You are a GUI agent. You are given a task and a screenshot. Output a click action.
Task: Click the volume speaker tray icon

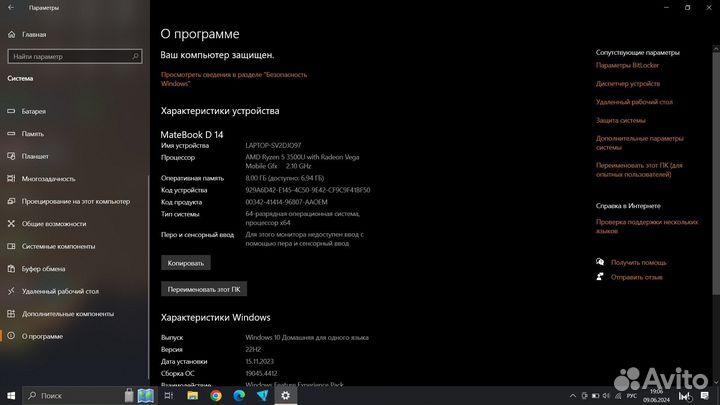606,396
